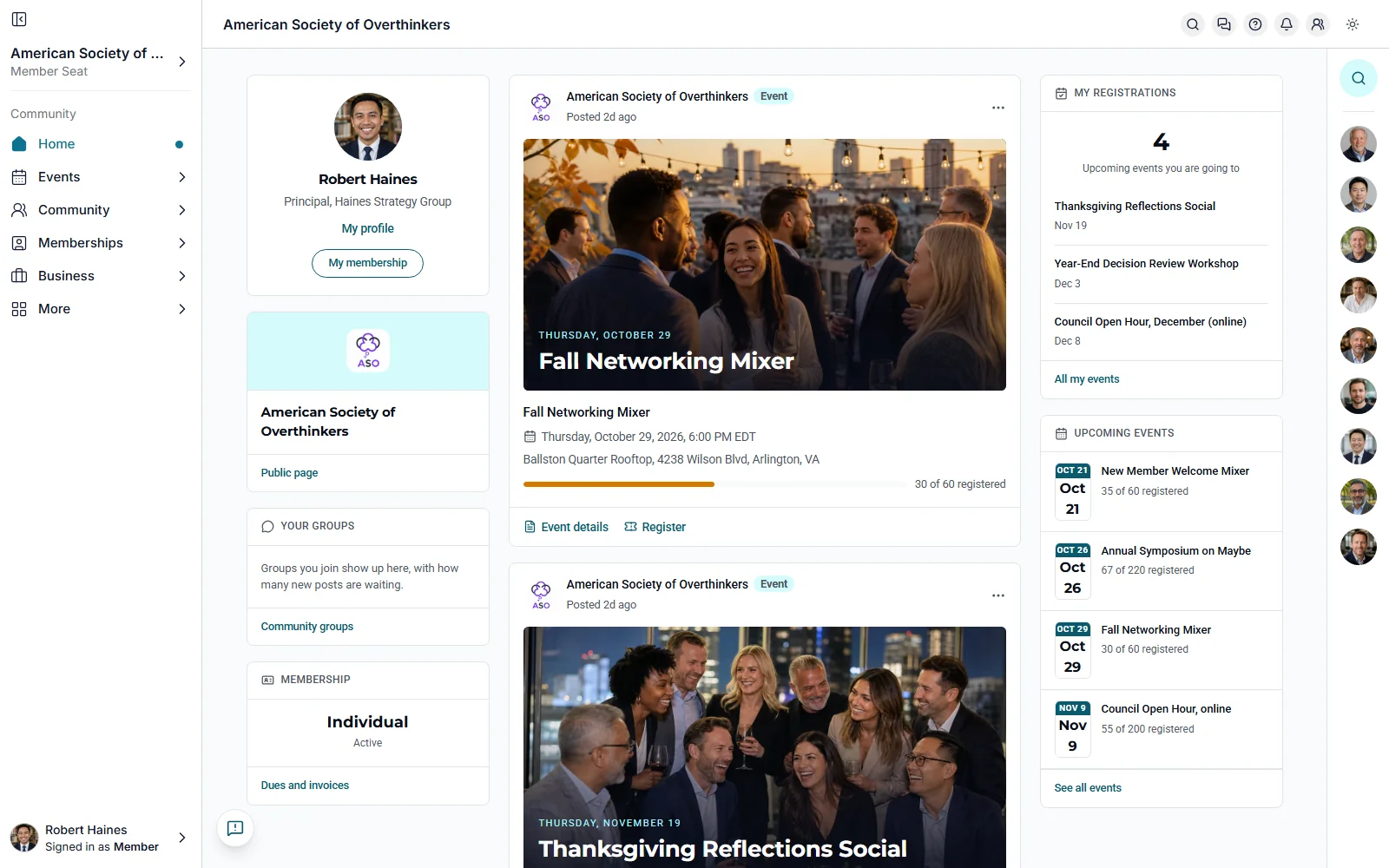Open more options for Thanksgiving Reflections post
1389x868 pixels.
coord(998,595)
